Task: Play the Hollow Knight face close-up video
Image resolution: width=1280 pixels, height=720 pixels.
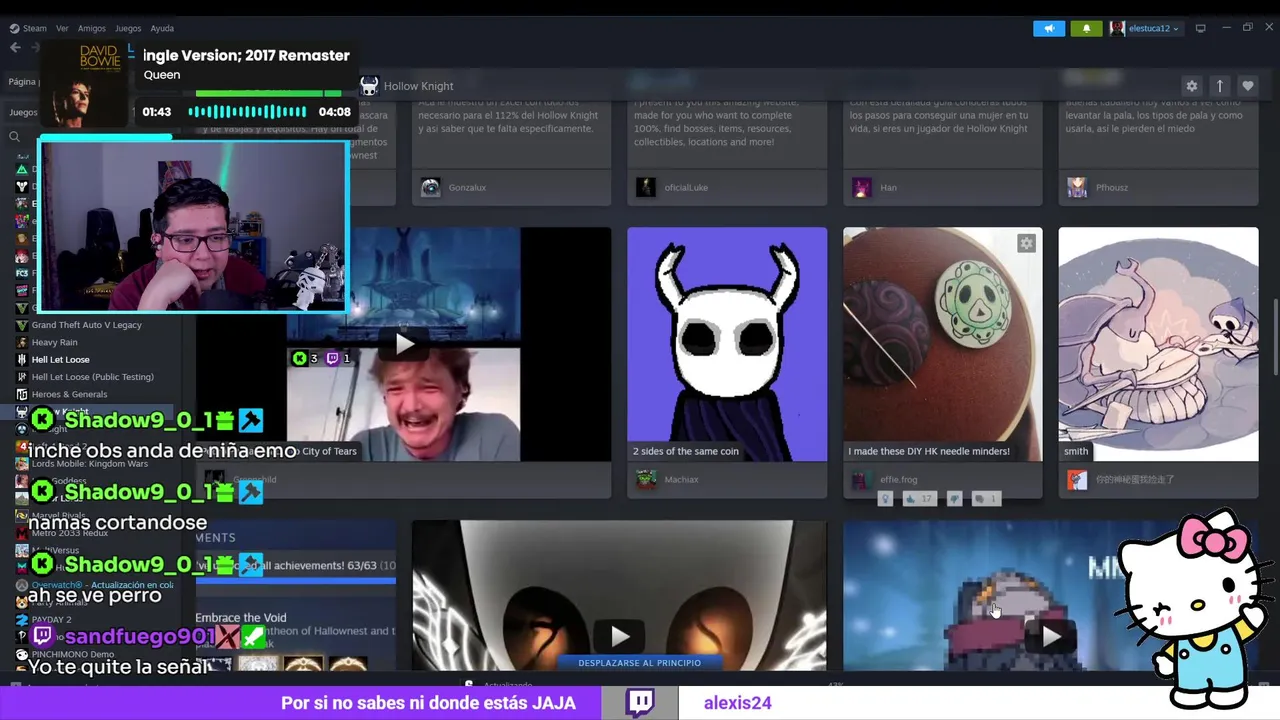Action: (620, 636)
